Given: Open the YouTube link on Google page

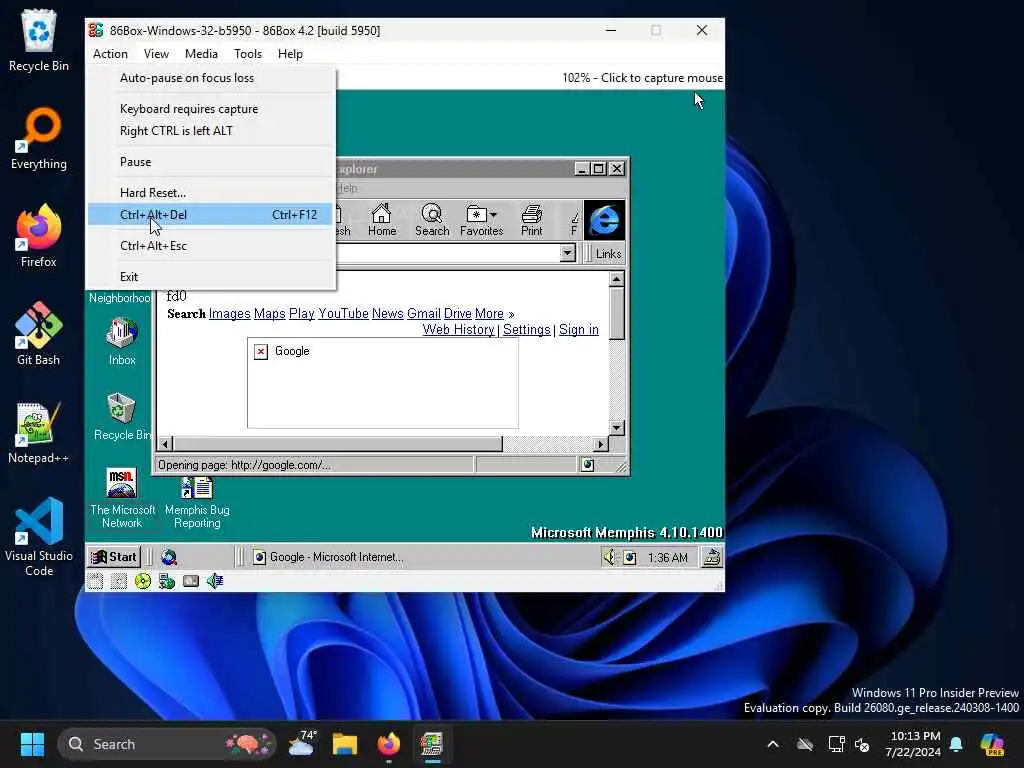Looking at the screenshot, I should [x=344, y=313].
